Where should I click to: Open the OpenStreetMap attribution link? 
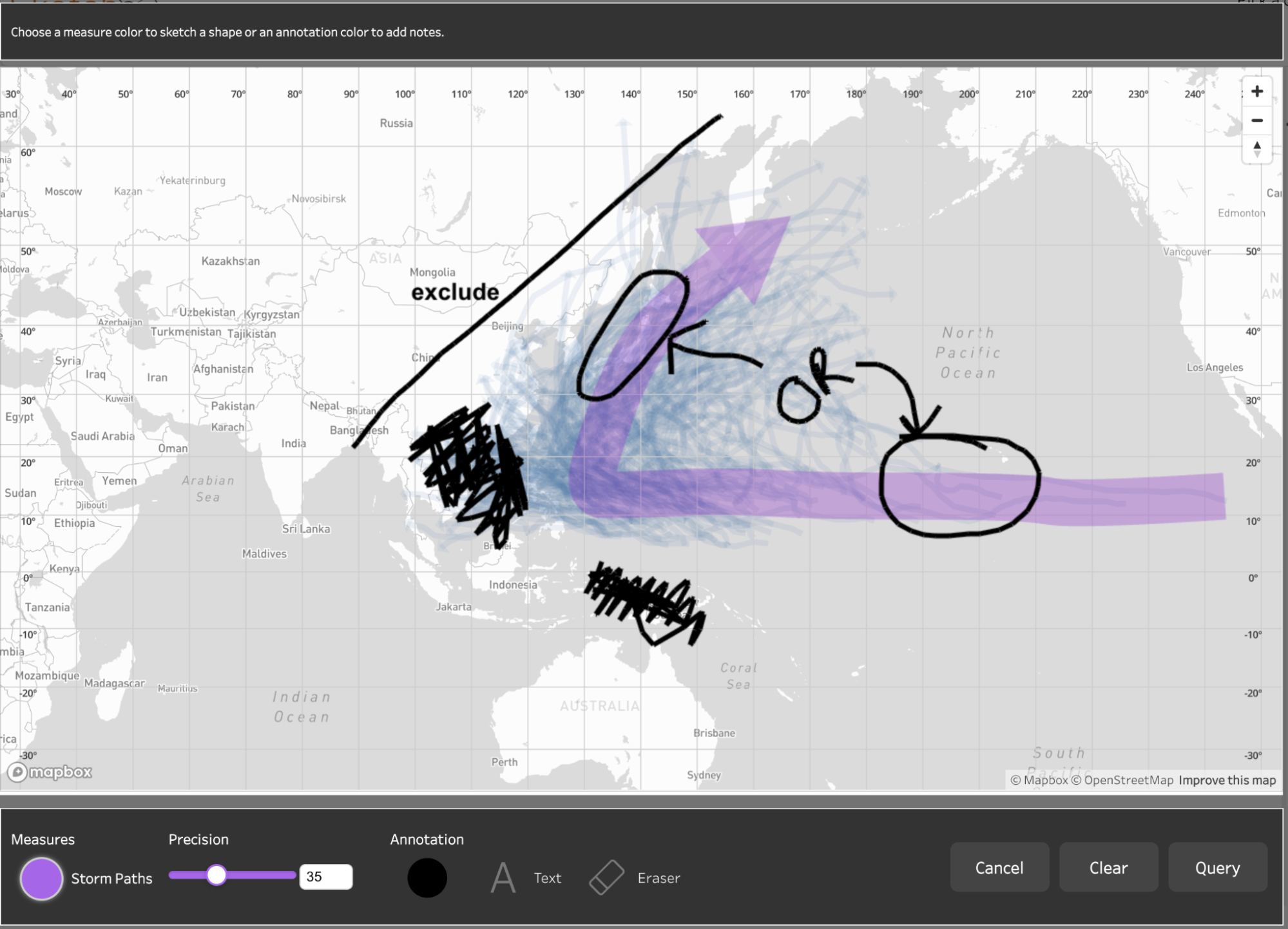(x=1122, y=780)
